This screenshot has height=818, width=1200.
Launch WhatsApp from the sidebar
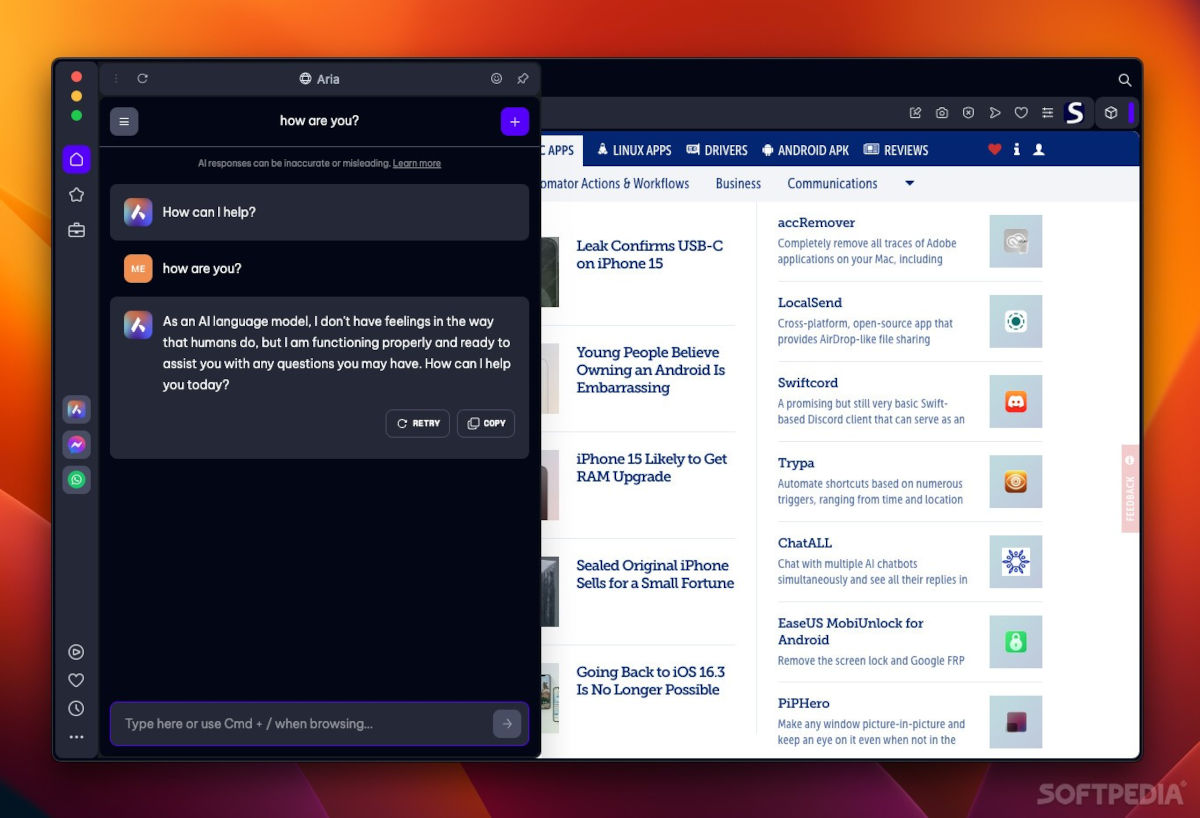point(76,480)
